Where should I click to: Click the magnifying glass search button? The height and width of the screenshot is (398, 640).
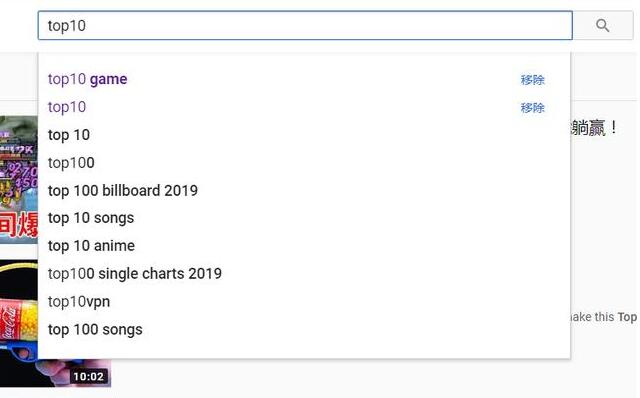pos(603,25)
